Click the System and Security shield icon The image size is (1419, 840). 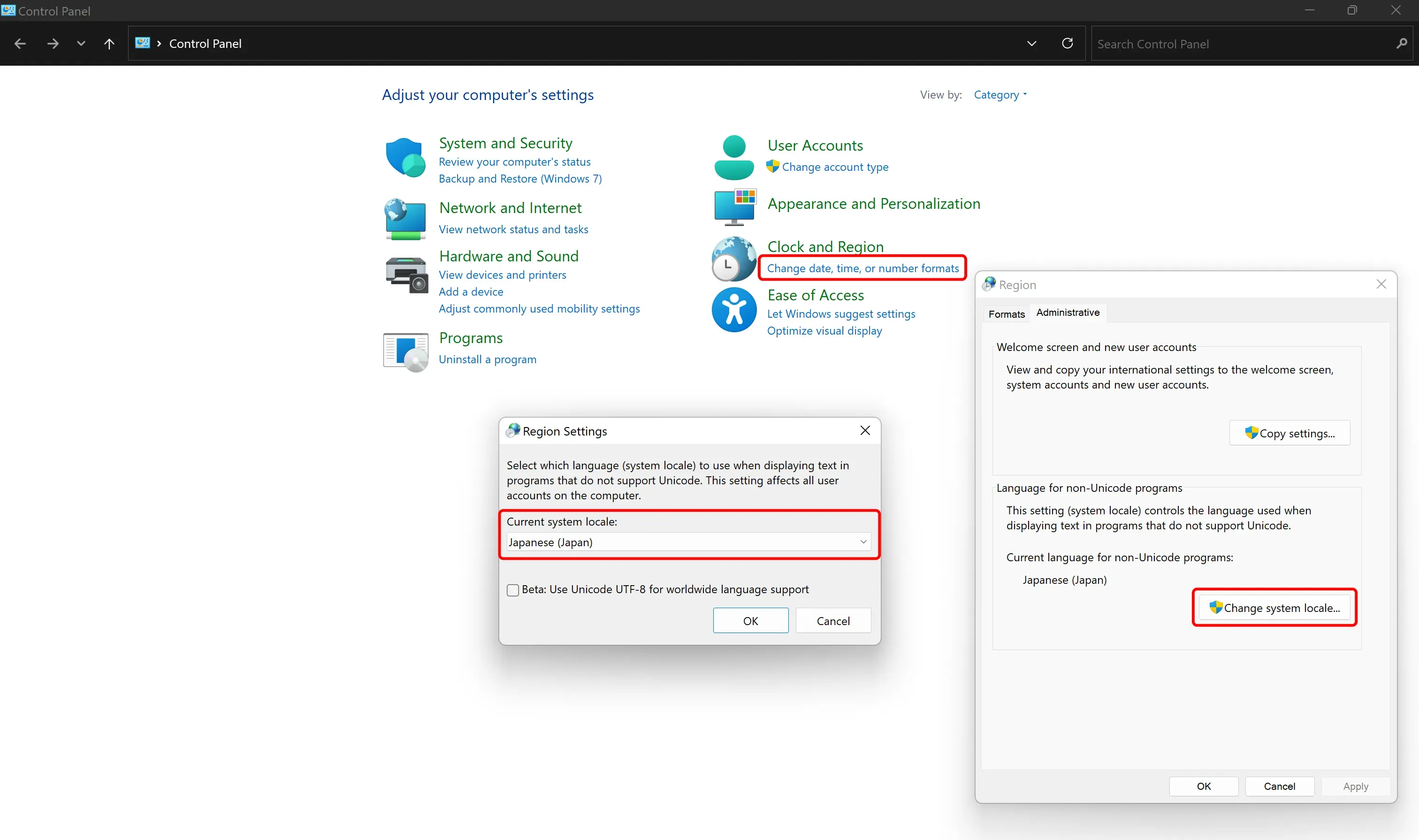[x=405, y=157]
